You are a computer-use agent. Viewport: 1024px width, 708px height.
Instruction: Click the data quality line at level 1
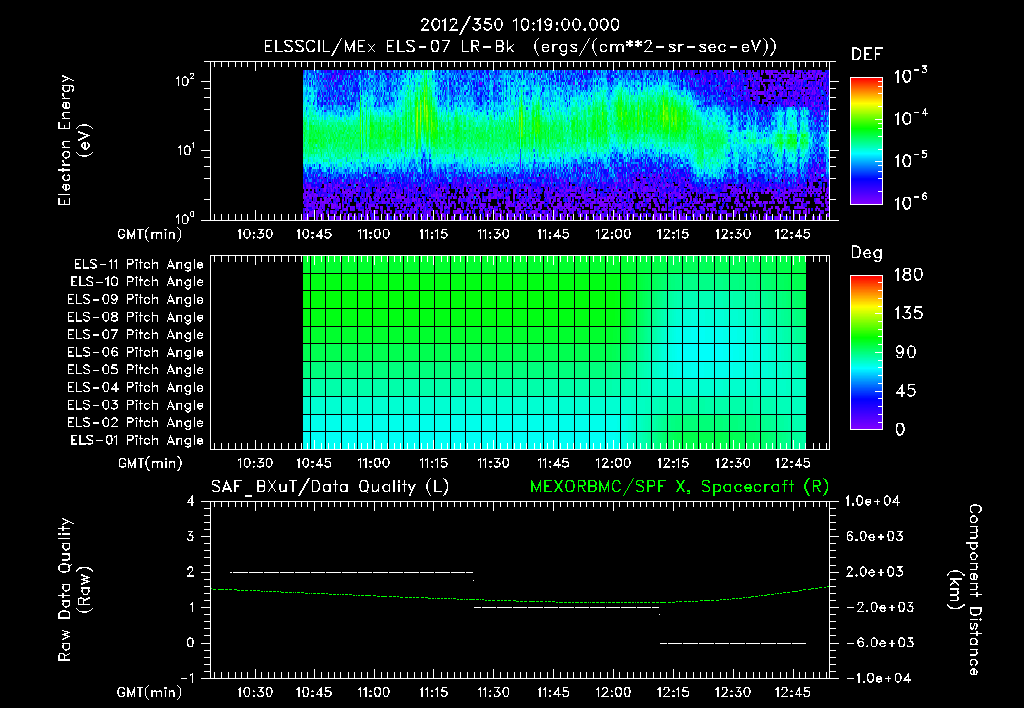click(566, 607)
